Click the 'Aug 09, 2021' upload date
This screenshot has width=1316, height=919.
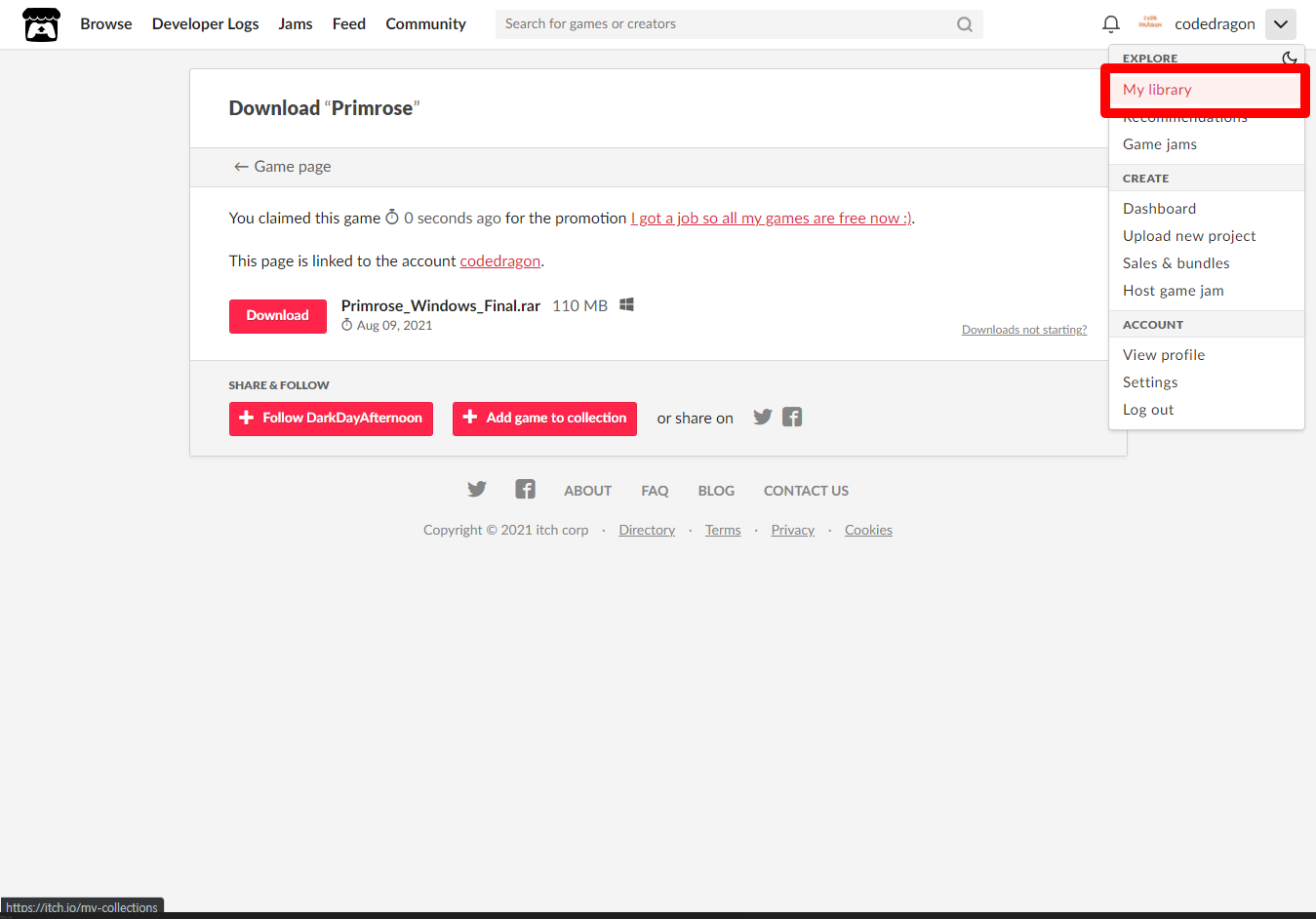point(394,326)
